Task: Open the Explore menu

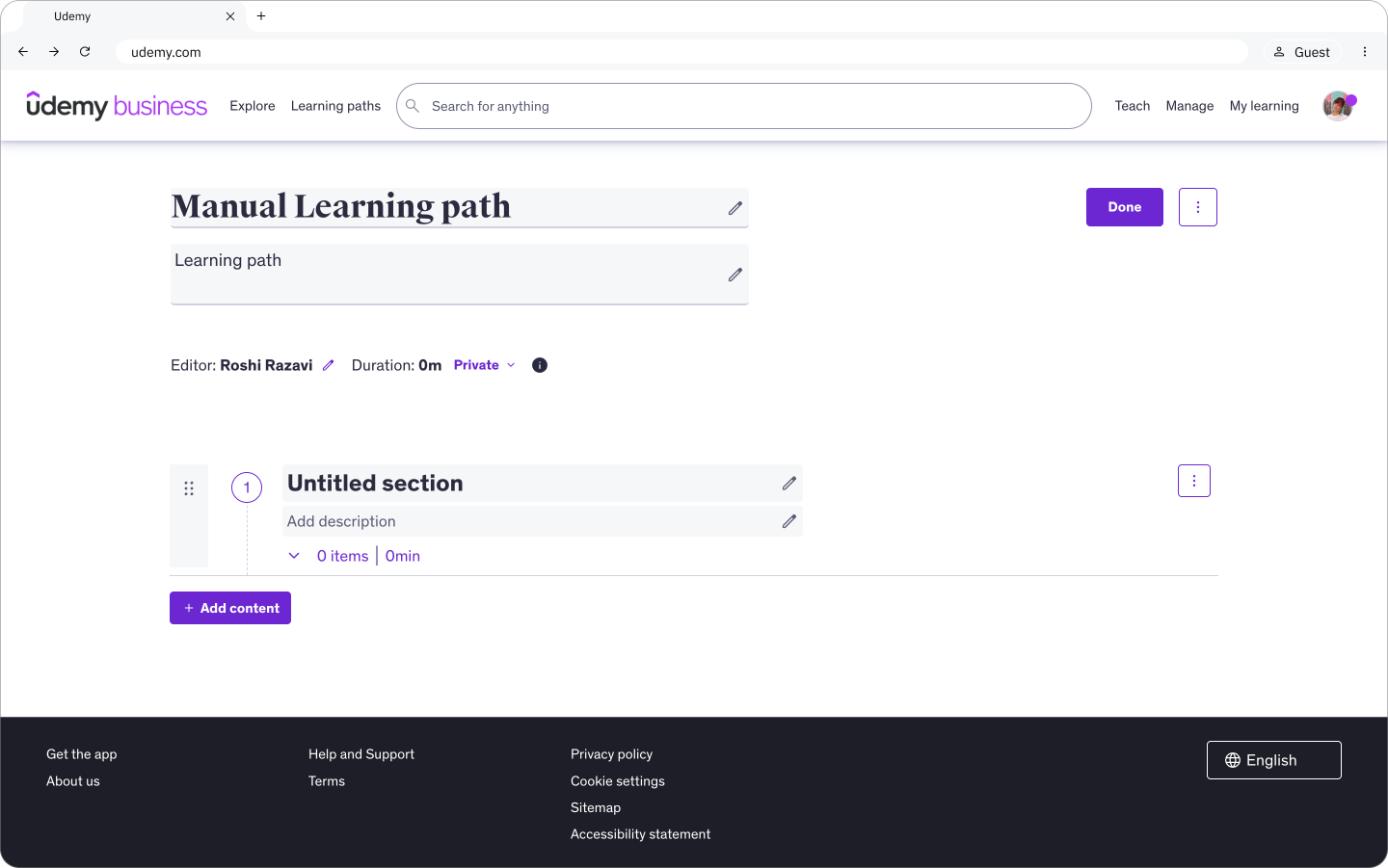Action: tap(253, 106)
